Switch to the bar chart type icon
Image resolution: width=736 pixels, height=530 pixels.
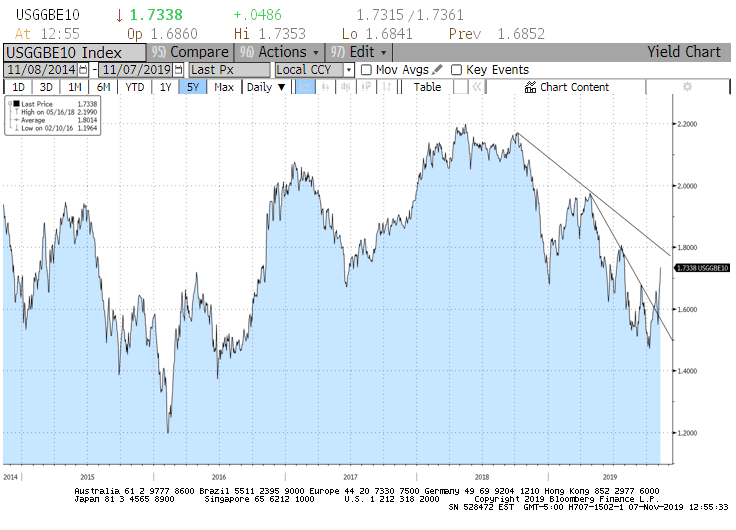coord(326,87)
